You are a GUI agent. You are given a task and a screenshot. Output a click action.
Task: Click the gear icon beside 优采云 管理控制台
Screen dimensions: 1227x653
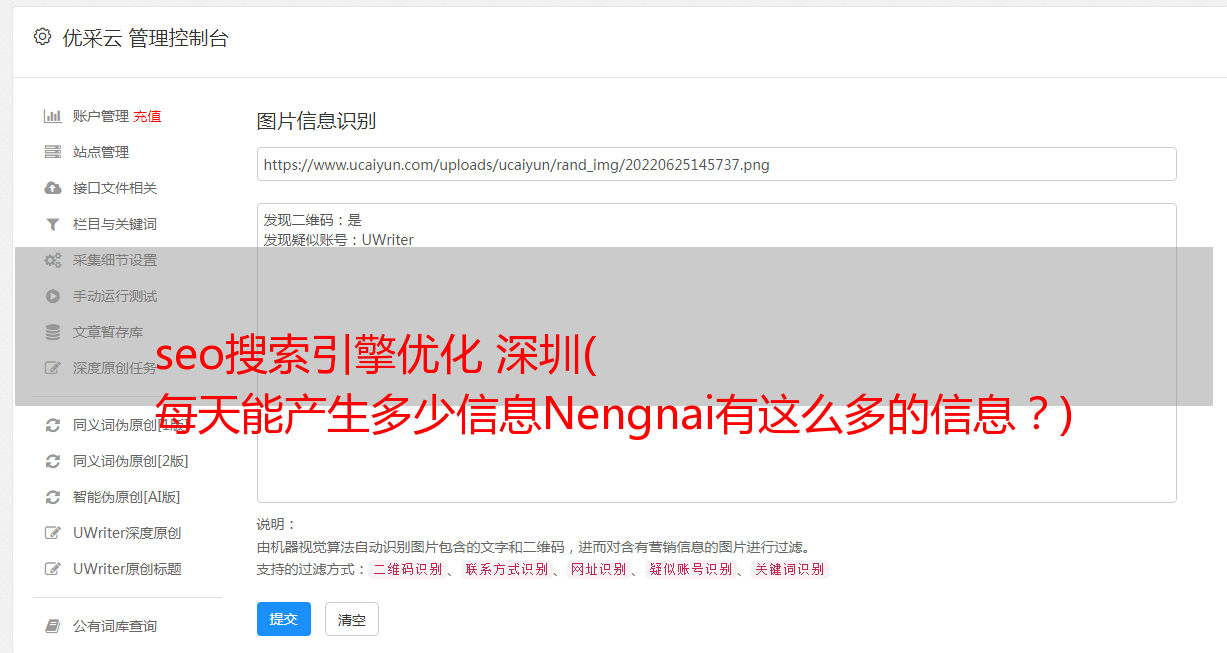pos(42,37)
